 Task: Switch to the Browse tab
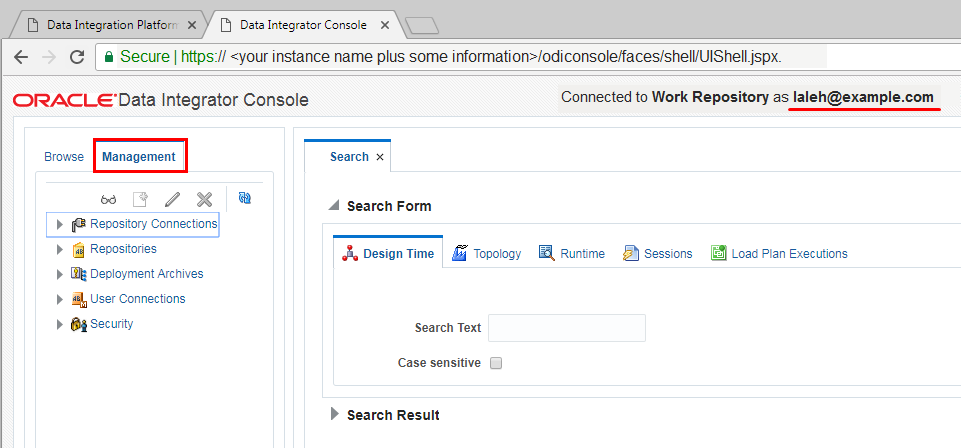click(x=64, y=157)
